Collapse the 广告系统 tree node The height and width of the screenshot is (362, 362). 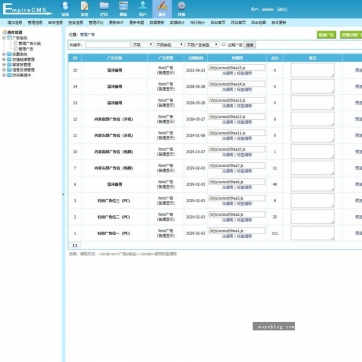point(4,38)
